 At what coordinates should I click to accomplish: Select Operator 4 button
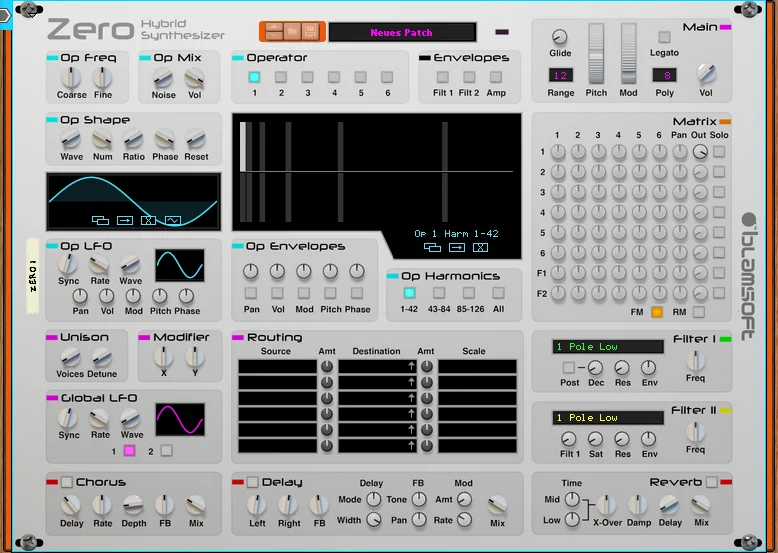pyautogui.click(x=334, y=77)
